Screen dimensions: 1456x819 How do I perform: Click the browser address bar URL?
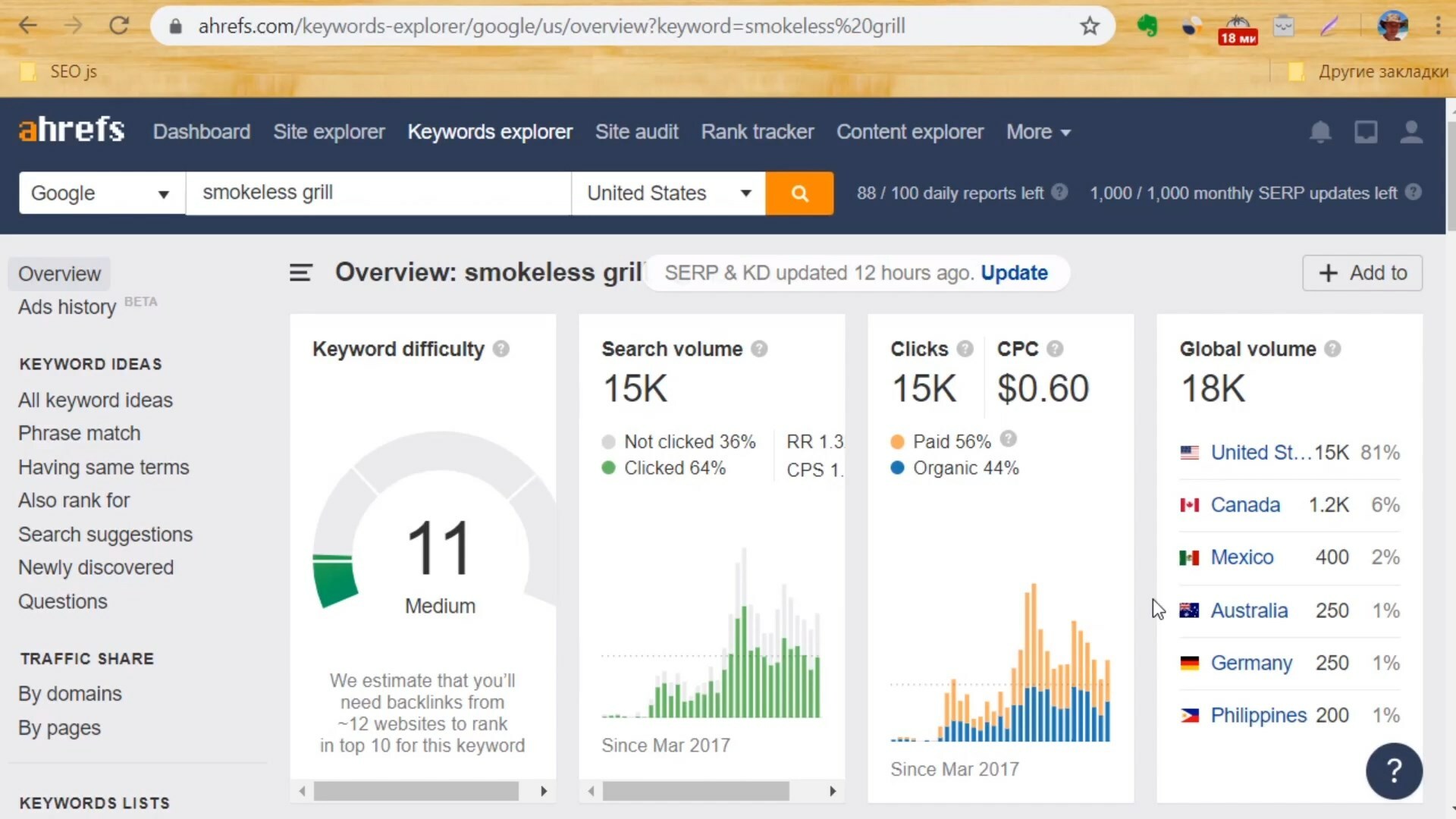pos(551,27)
